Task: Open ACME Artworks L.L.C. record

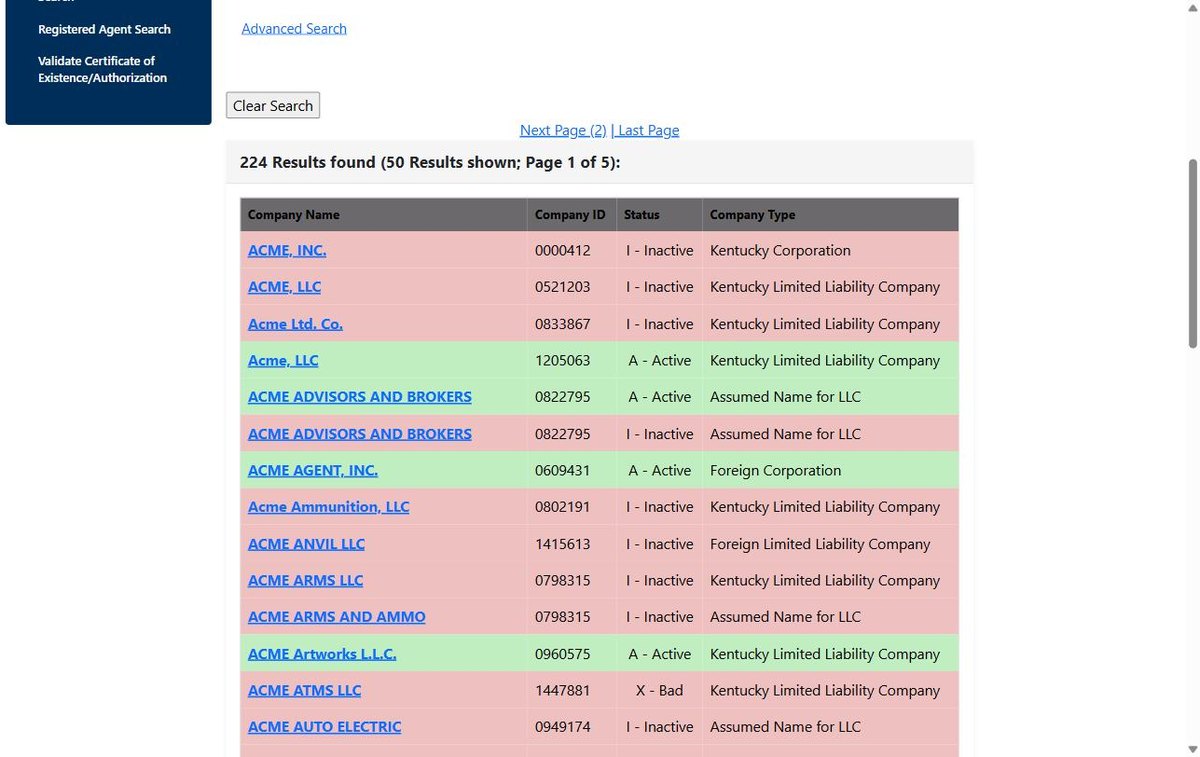Action: [322, 654]
